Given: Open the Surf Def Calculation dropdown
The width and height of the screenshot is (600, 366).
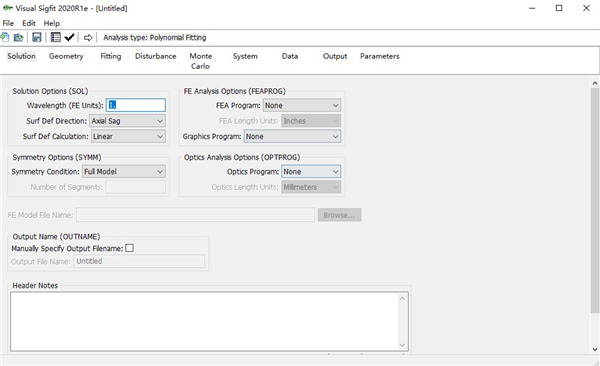Looking at the screenshot, I should [x=128, y=136].
